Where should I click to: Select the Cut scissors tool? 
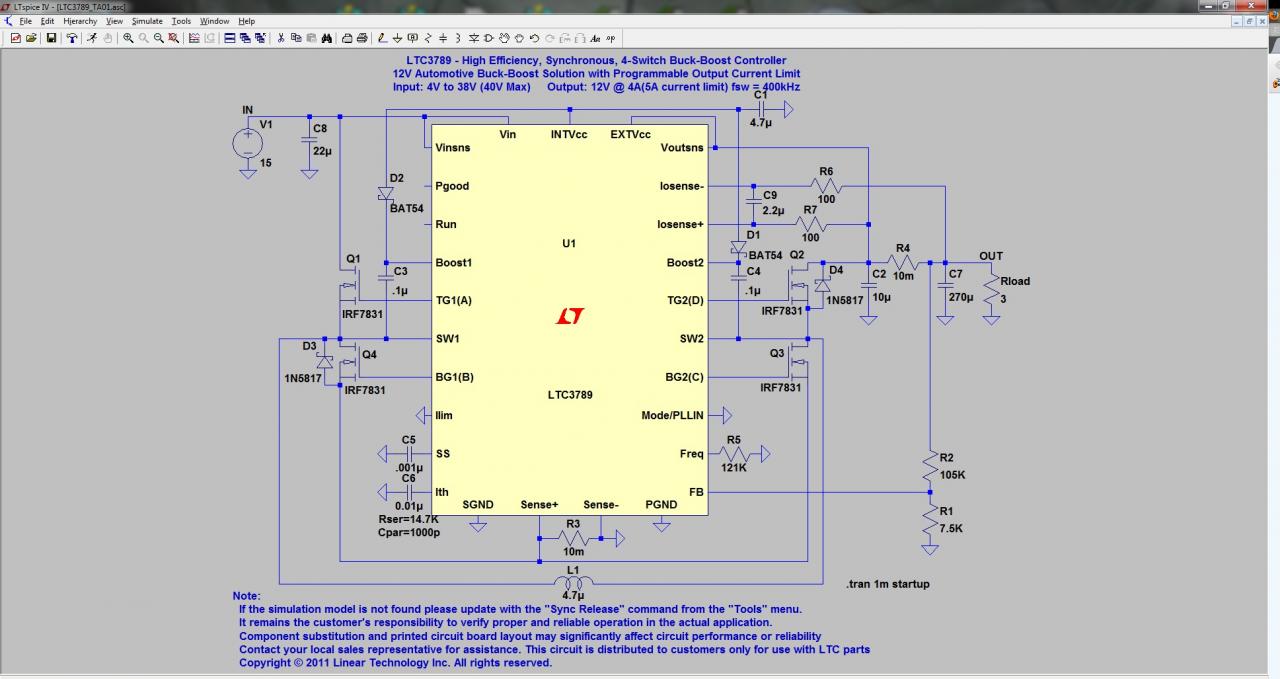281,38
